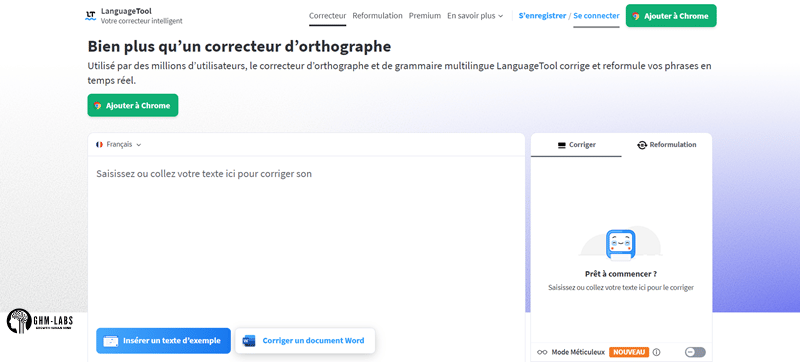Click the French flag icon
The height and width of the screenshot is (362, 800).
(x=99, y=144)
